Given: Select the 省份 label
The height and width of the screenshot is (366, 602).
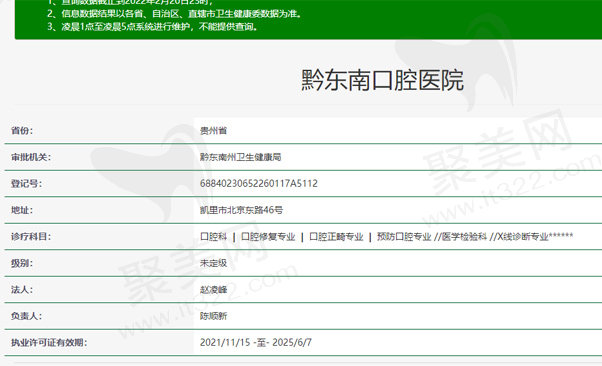Looking at the screenshot, I should pos(22,131).
